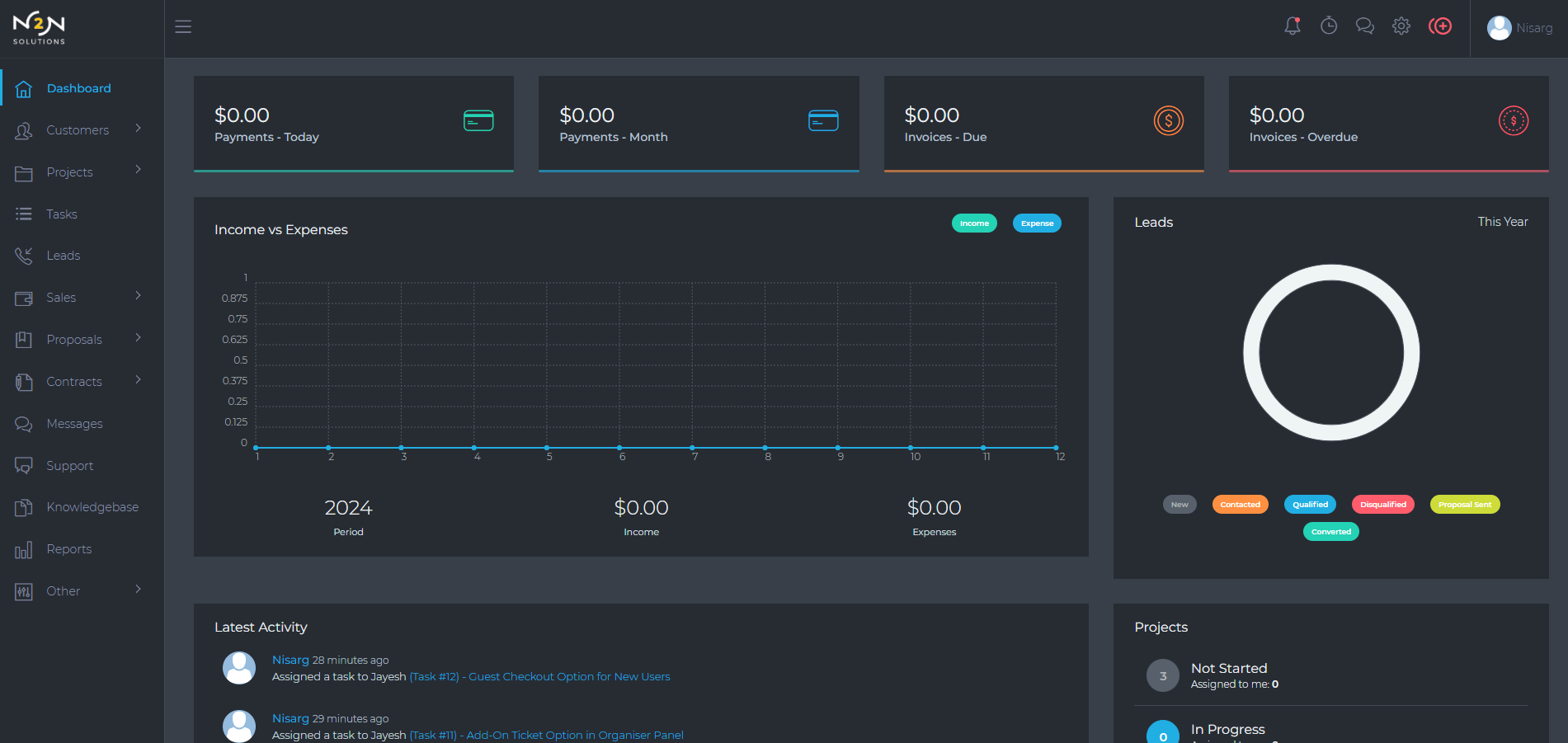Screen dimensions: 1568x743
Task: Click the timer clock icon
Action: point(1328,26)
